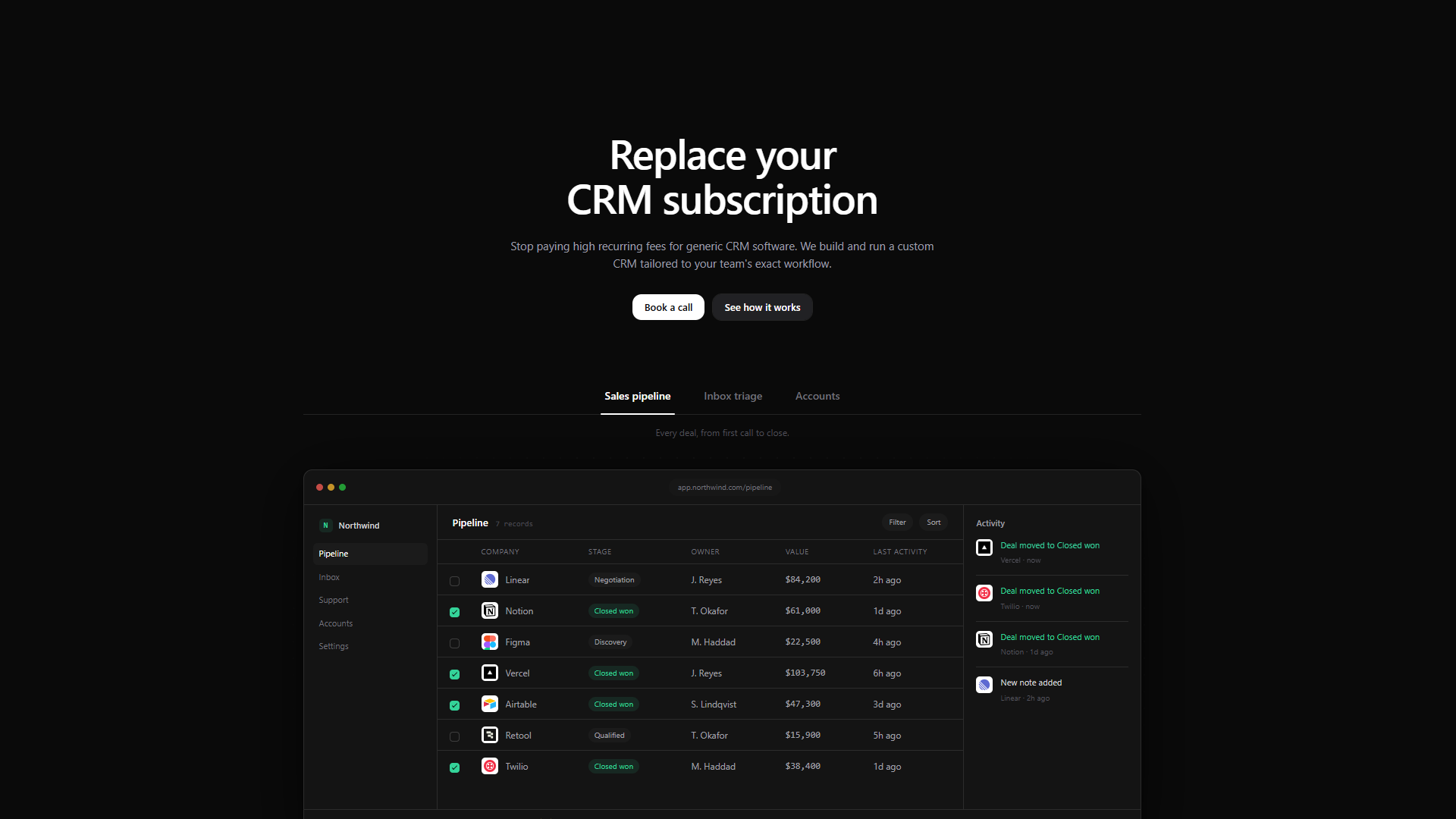Click the Figma logo icon
The image size is (1456, 819).
490,642
